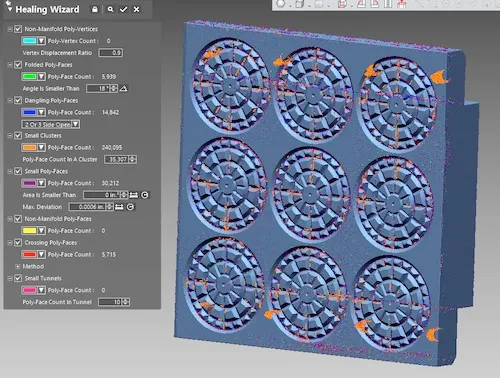Click the angle estimate triangle icon

pos(124,88)
